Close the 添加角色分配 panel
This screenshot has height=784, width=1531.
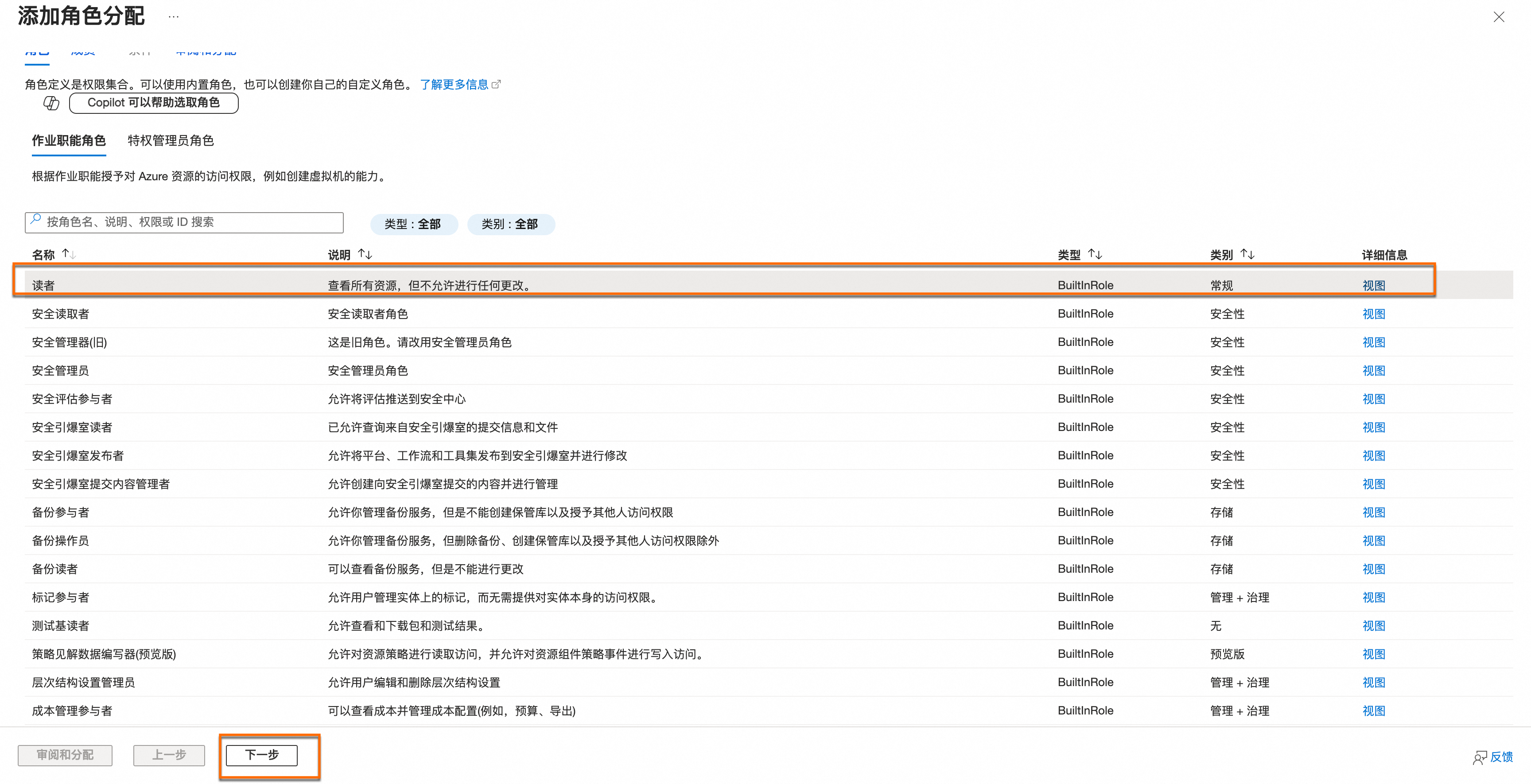(1498, 17)
